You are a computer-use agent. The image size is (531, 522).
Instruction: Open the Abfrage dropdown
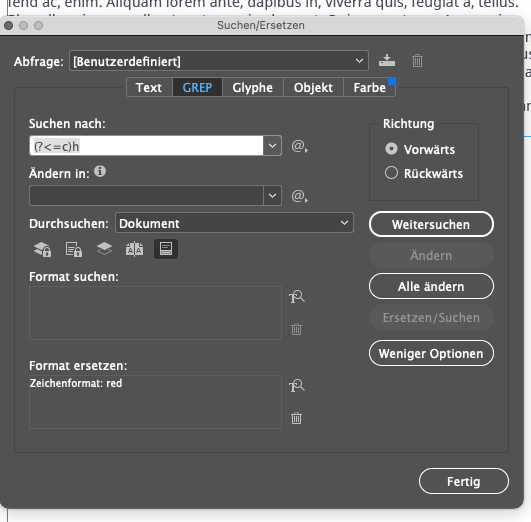219,61
